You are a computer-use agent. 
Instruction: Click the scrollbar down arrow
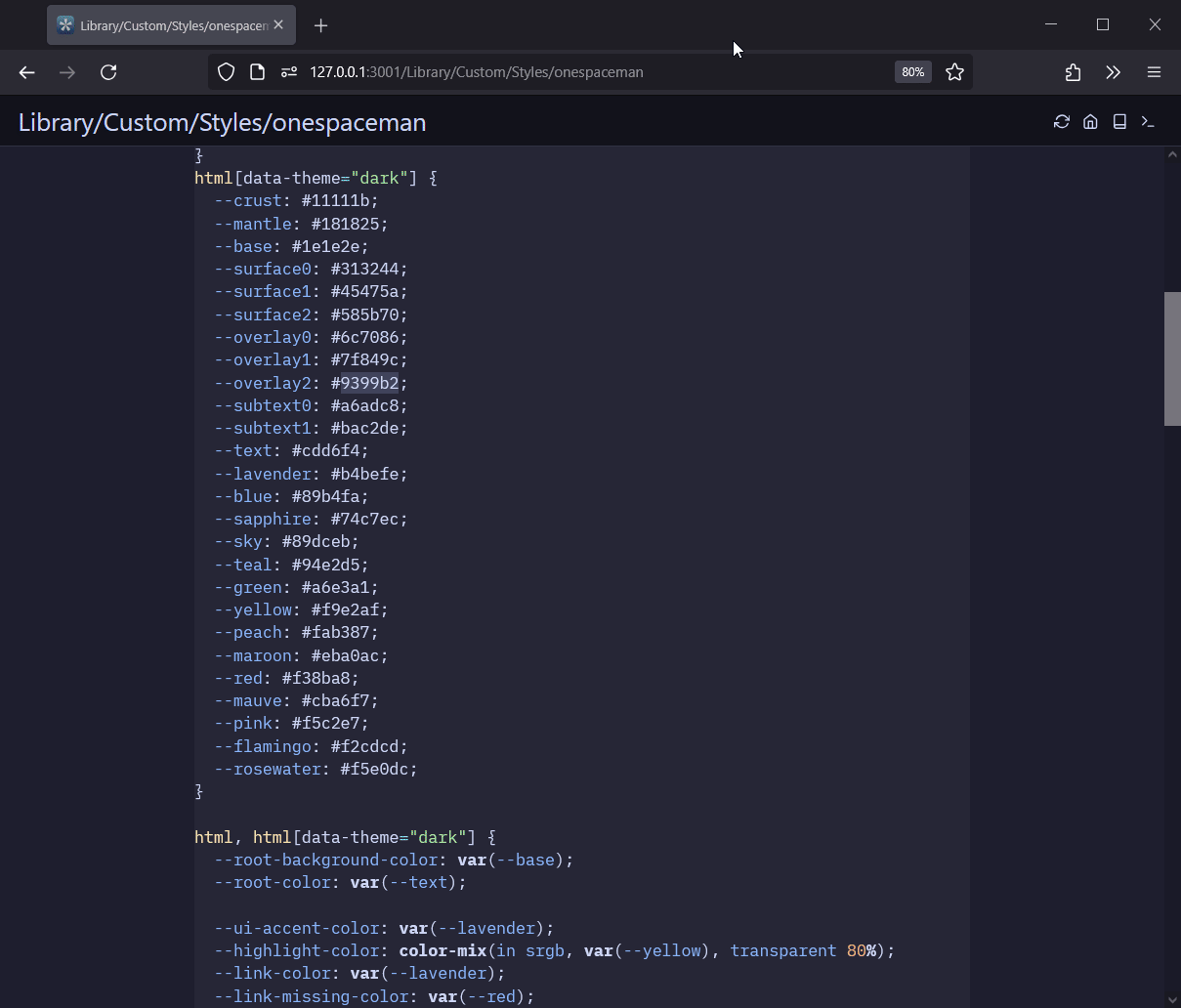pos(1172,999)
